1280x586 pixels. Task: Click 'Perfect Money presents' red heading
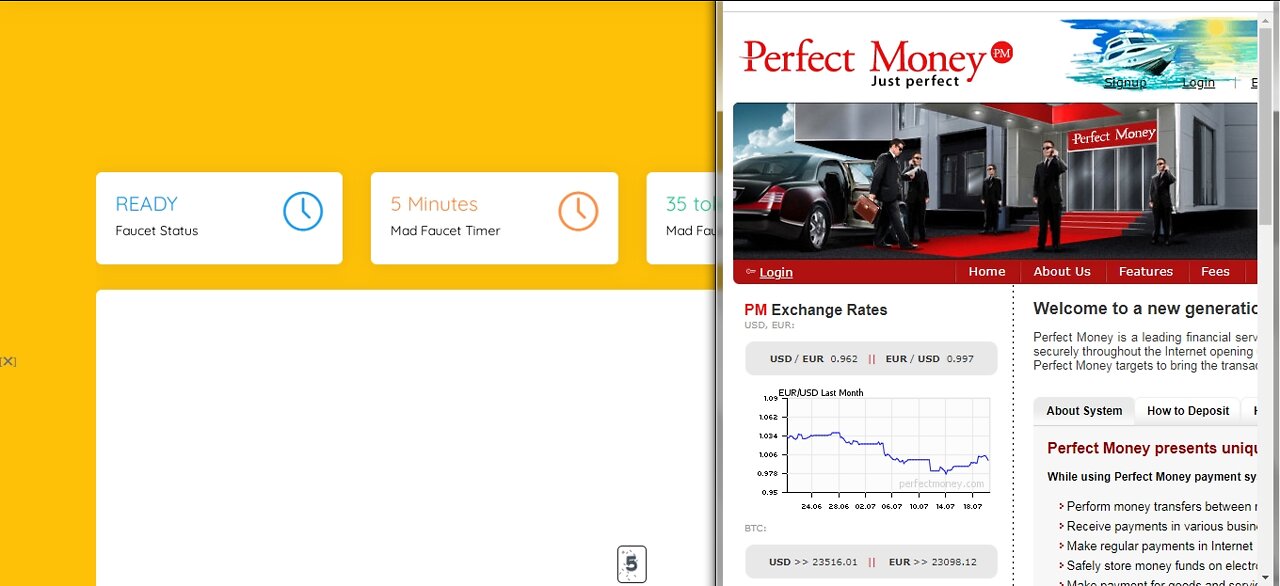[x=1152, y=448]
